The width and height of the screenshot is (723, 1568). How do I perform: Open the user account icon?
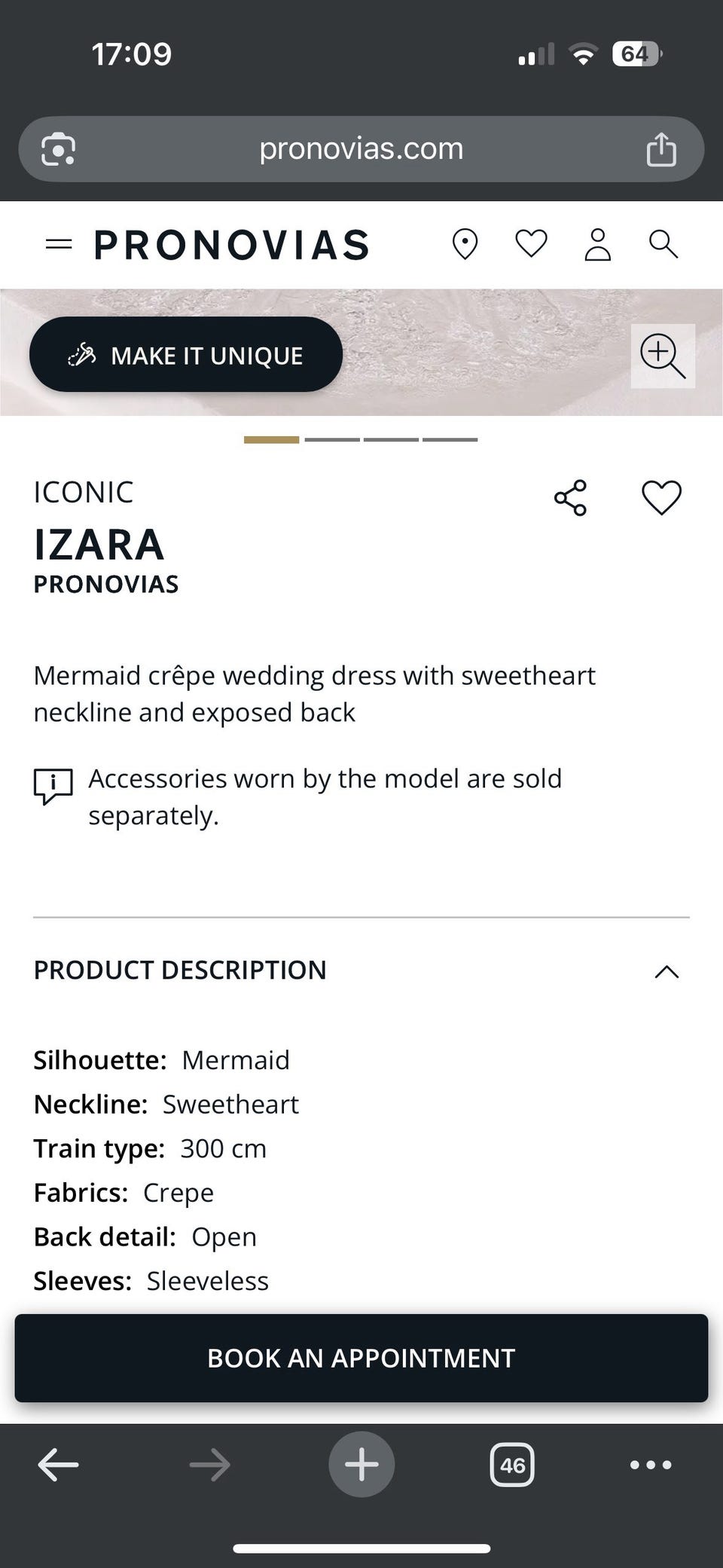click(x=598, y=244)
